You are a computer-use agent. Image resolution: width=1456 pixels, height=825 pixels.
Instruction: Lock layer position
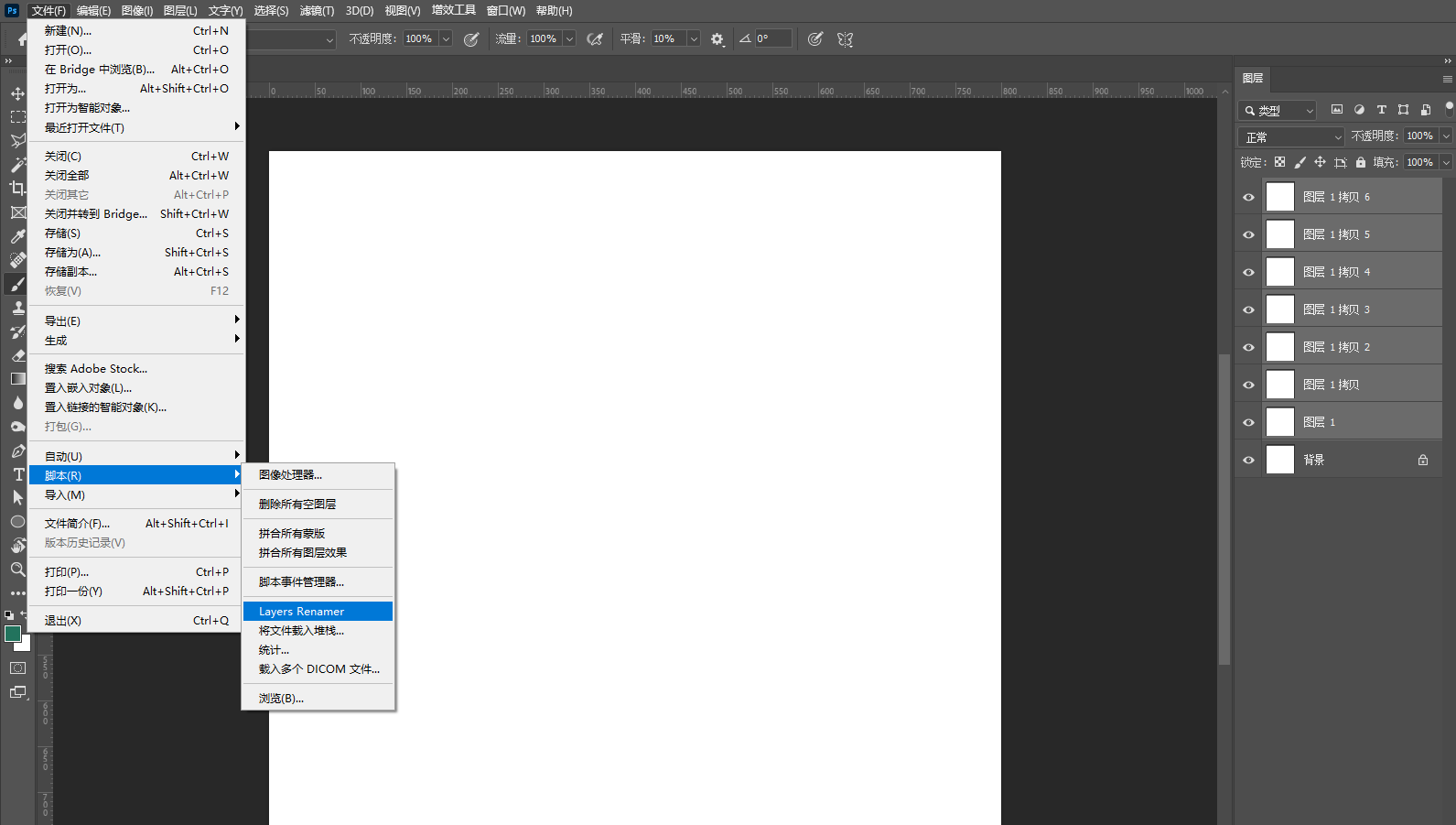pos(1320,162)
